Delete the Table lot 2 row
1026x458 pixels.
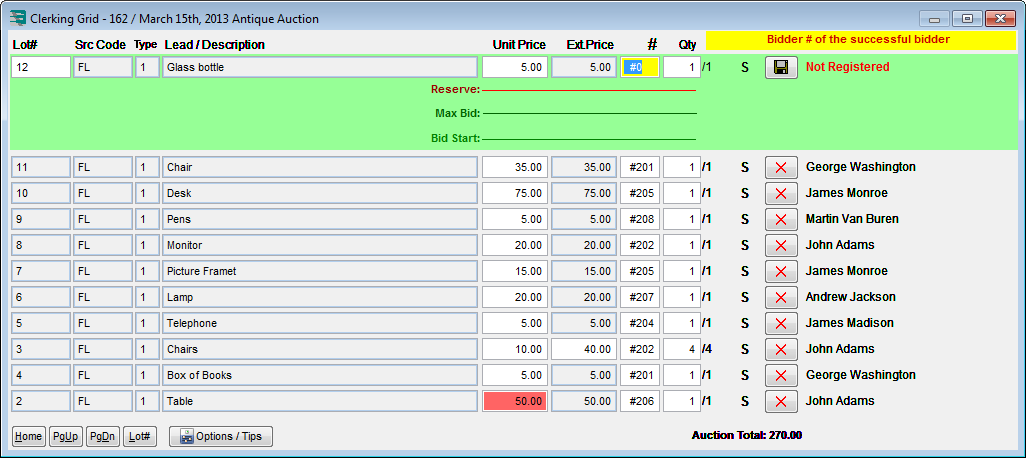click(x=780, y=401)
